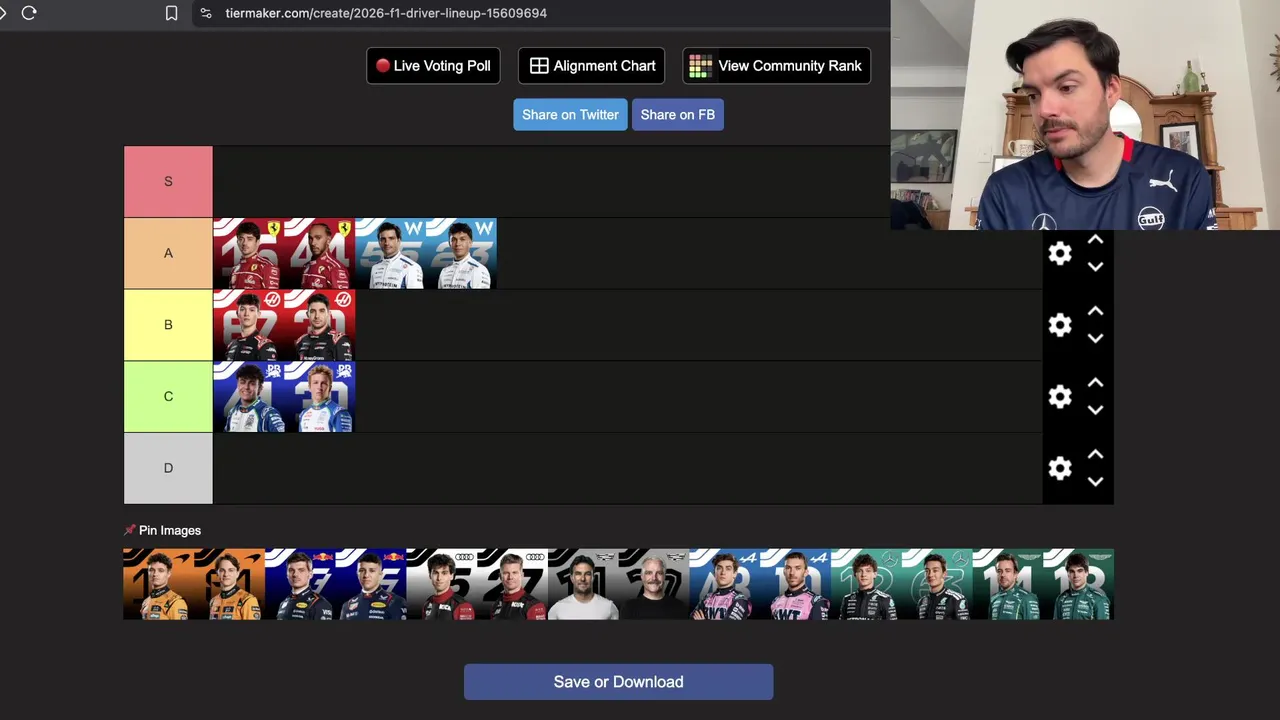
Task: Open settings gear for tier C row
Action: [1060, 397]
